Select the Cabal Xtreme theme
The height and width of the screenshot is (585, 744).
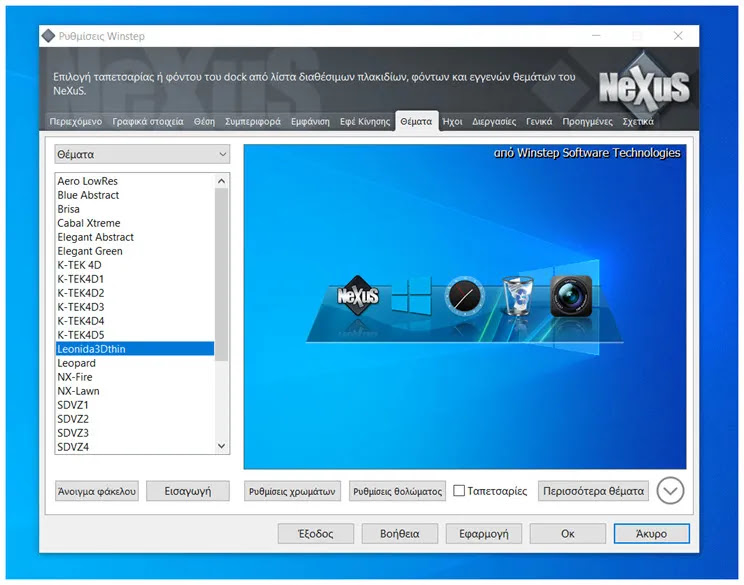[135, 223]
